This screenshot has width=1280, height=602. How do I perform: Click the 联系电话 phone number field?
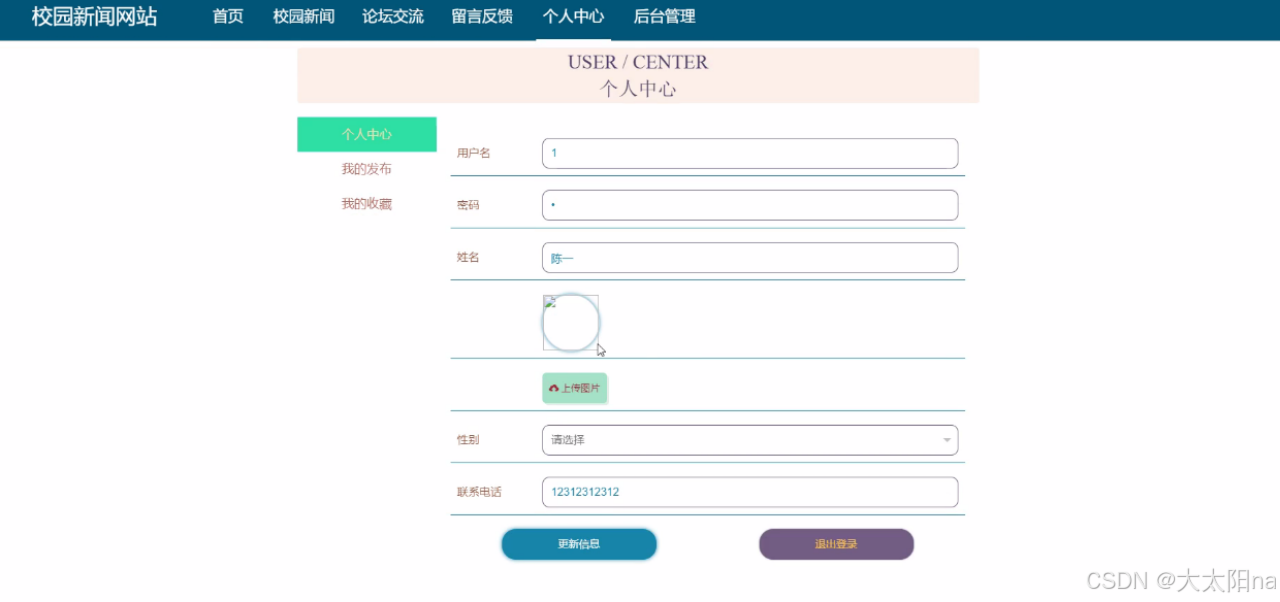pos(750,491)
